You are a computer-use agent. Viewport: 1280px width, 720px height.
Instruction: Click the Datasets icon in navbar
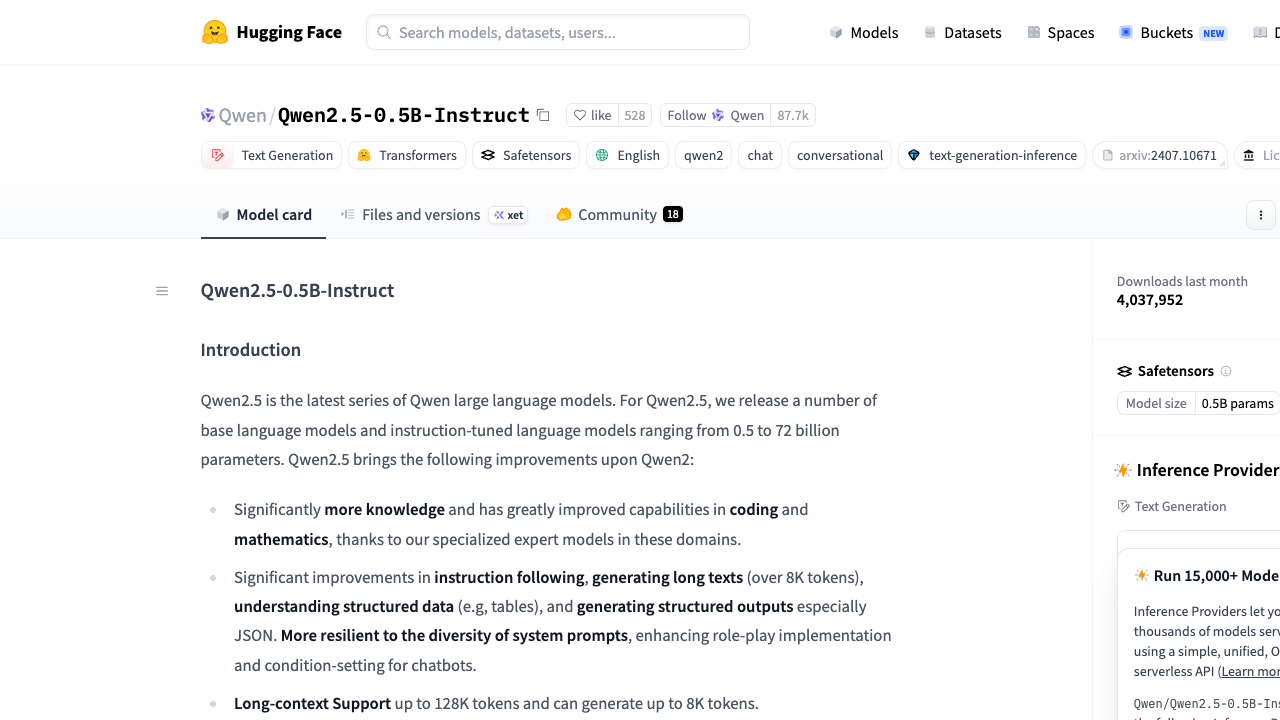930,32
